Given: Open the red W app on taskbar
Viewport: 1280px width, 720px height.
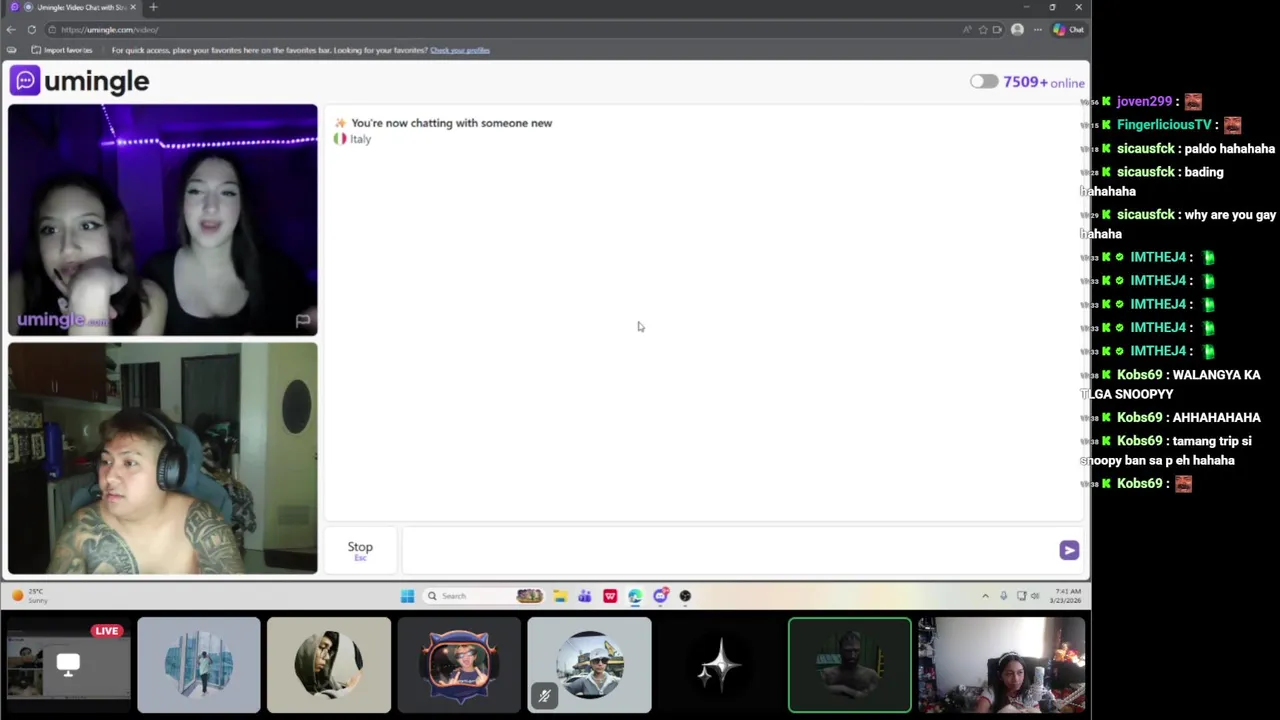Looking at the screenshot, I should tap(610, 596).
